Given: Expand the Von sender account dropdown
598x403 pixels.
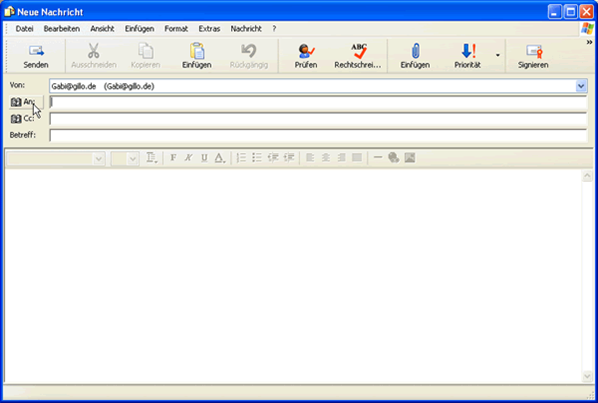Looking at the screenshot, I should [581, 86].
